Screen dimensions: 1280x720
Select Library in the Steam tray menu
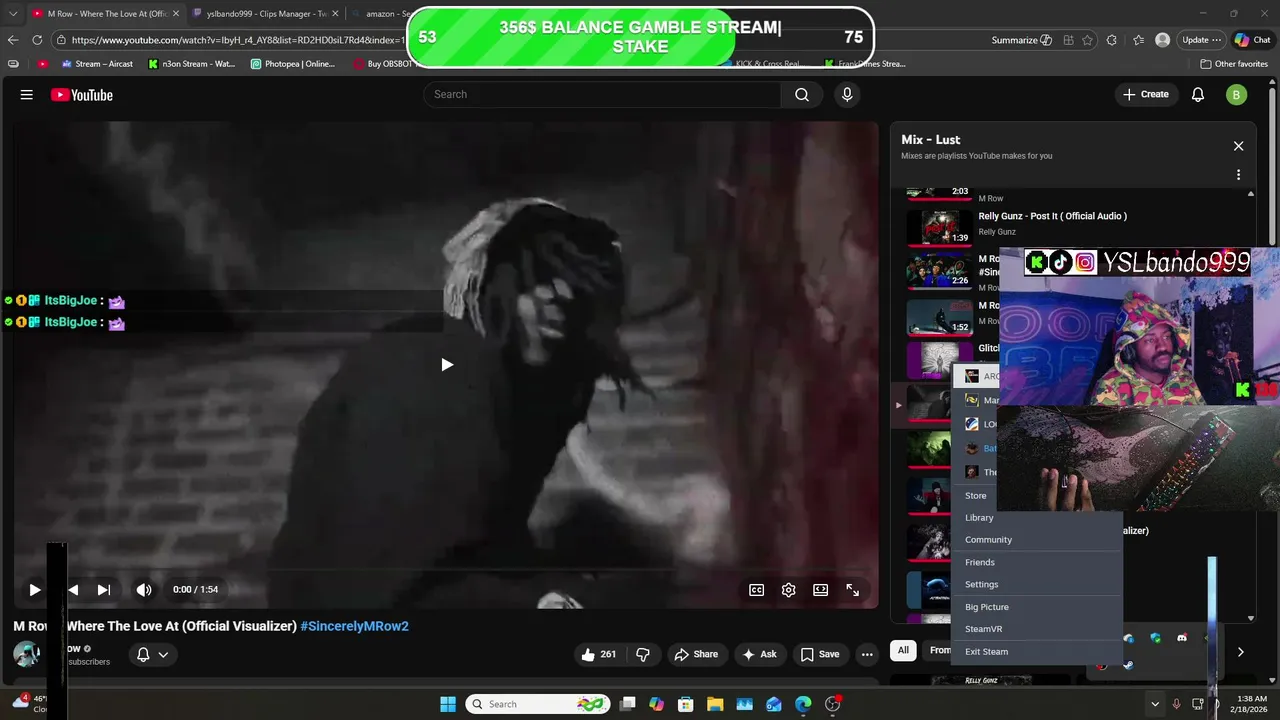click(x=1037, y=518)
